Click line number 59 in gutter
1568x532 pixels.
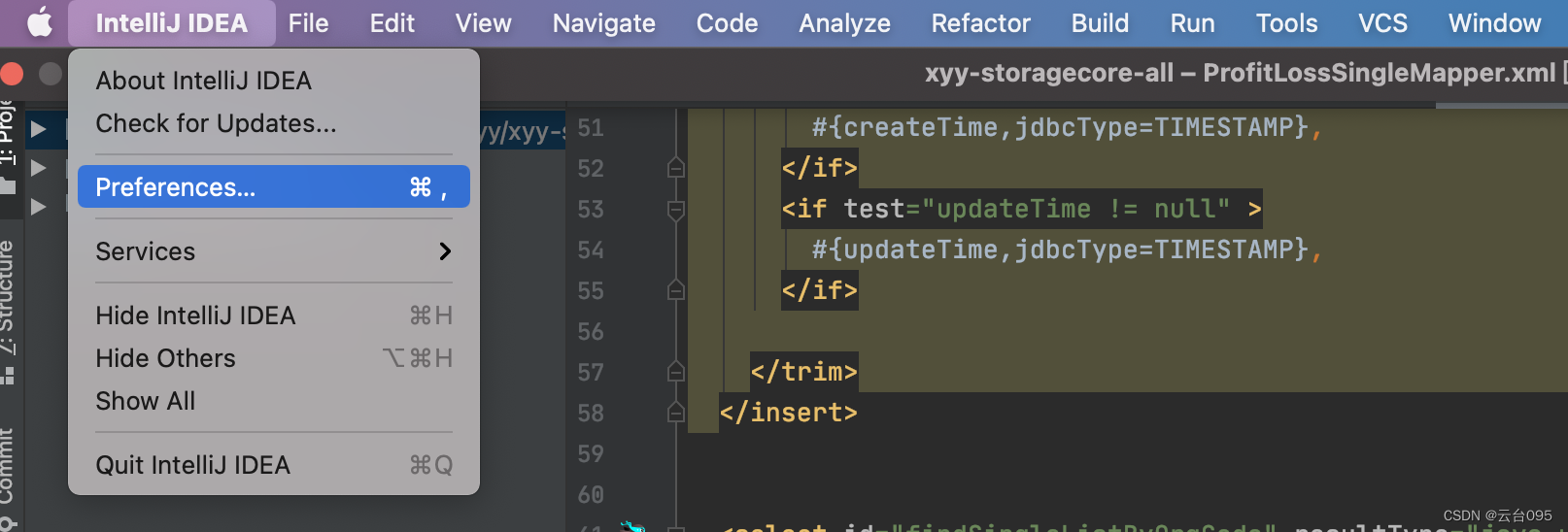(x=591, y=454)
